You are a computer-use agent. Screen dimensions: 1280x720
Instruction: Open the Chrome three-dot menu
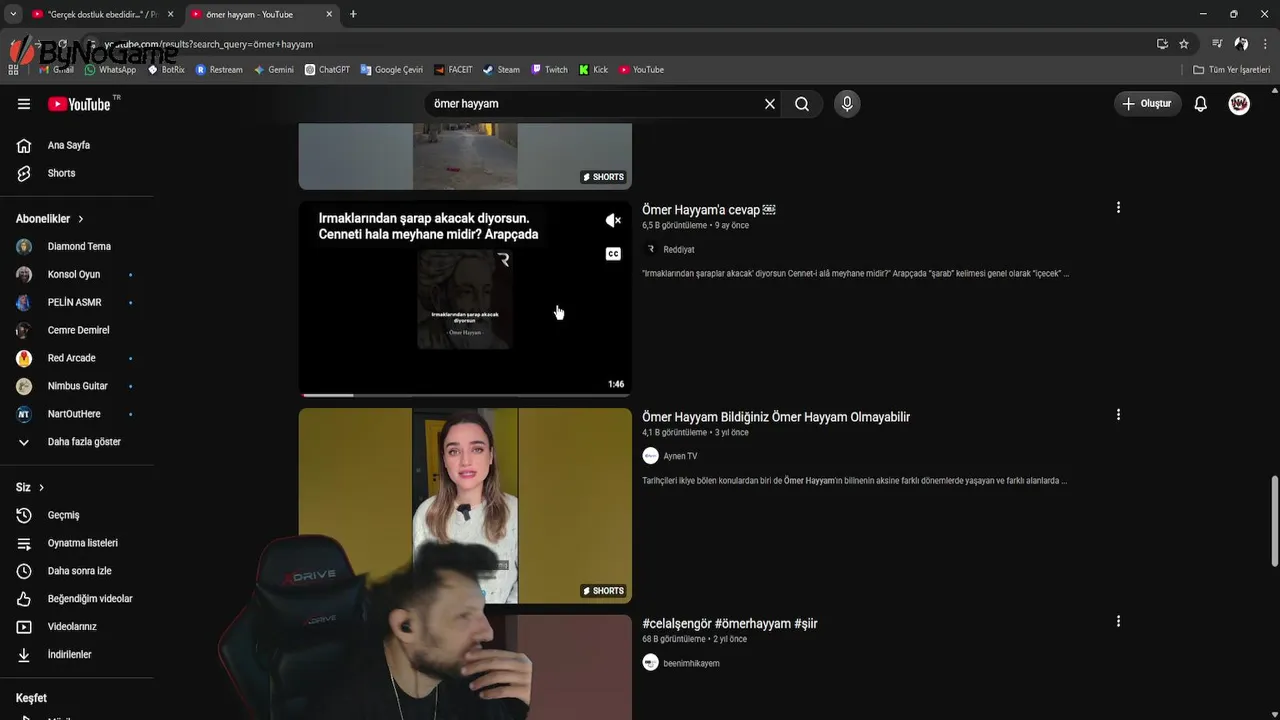(x=1266, y=44)
